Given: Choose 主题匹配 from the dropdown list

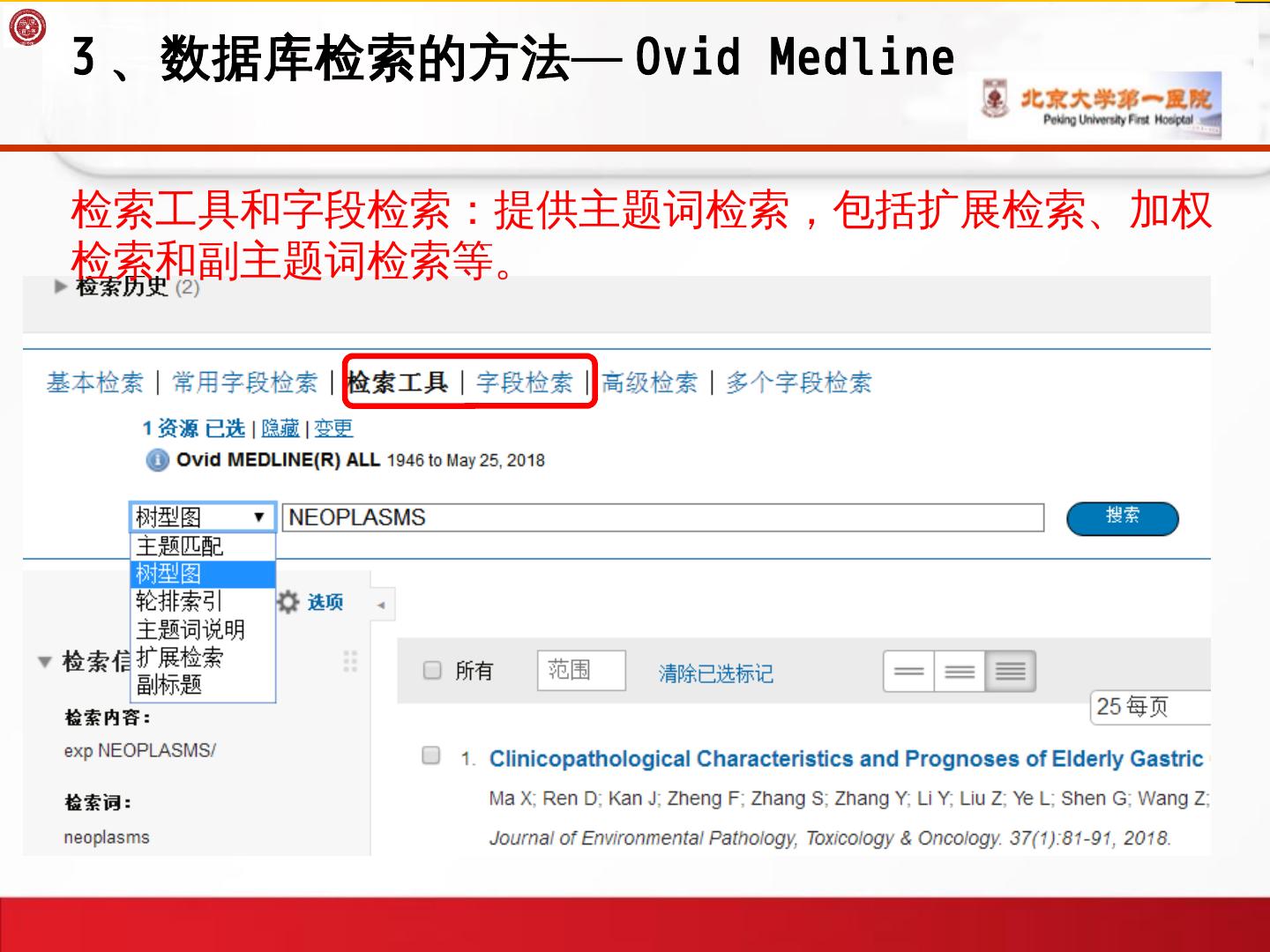Looking at the screenshot, I should [x=203, y=547].
